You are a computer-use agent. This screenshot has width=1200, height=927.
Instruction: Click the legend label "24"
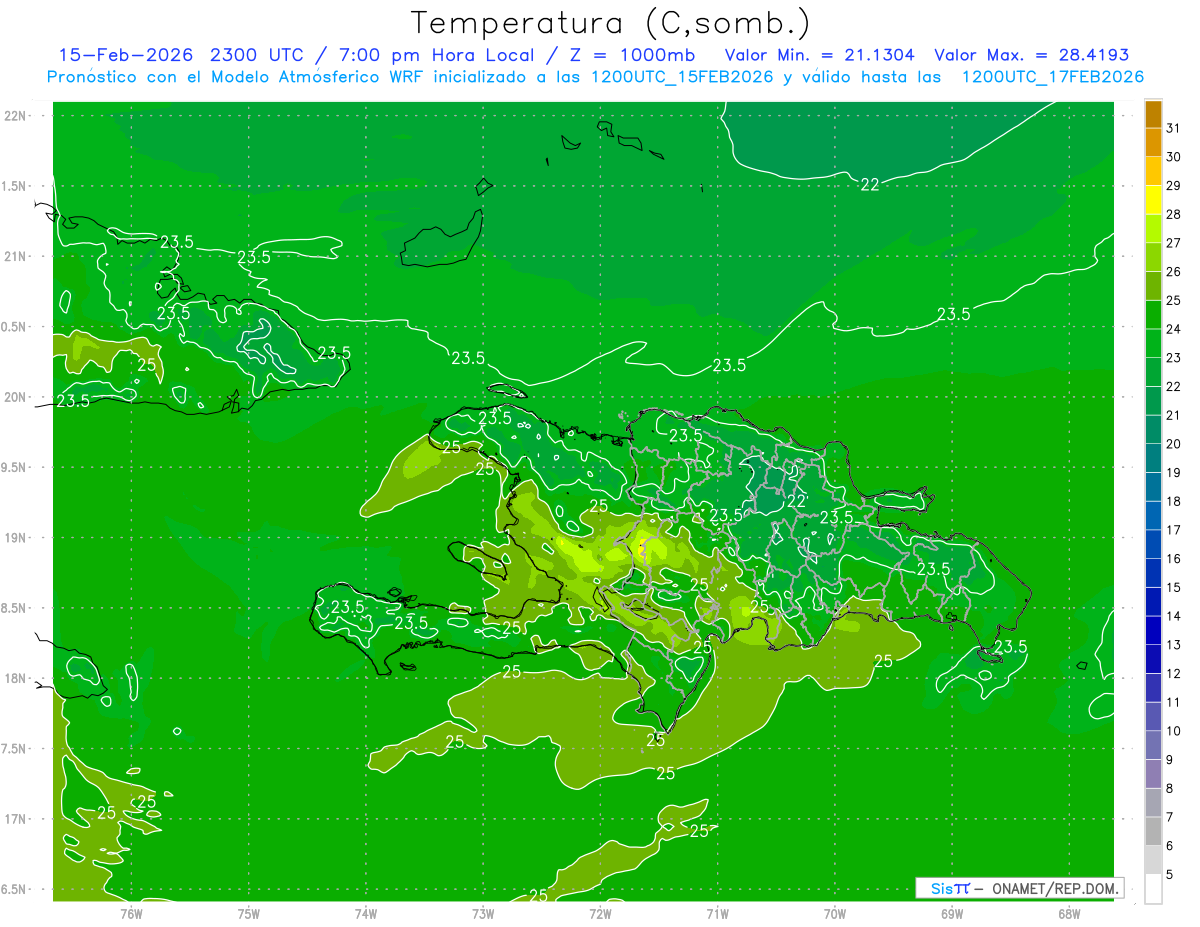1174,329
